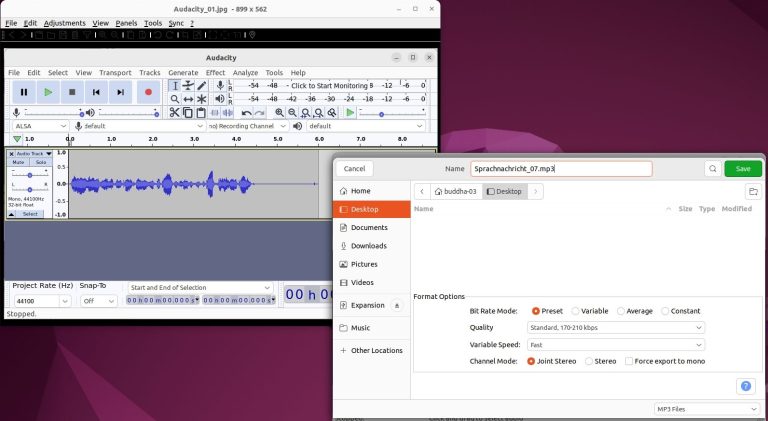
Task: Open the playback meter speaker icon
Action: pyautogui.click(x=220, y=99)
